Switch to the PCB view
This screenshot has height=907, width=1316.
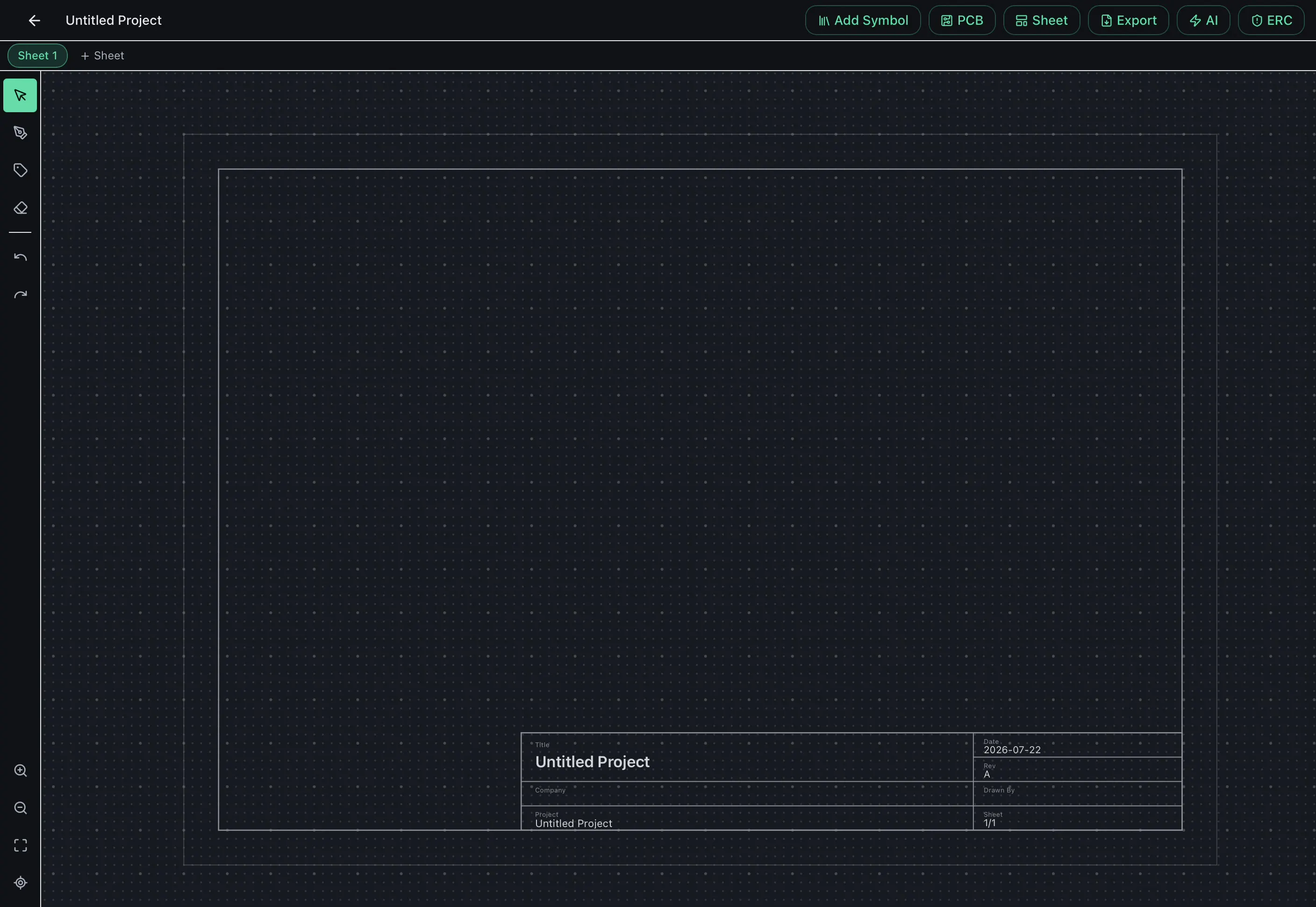(962, 21)
